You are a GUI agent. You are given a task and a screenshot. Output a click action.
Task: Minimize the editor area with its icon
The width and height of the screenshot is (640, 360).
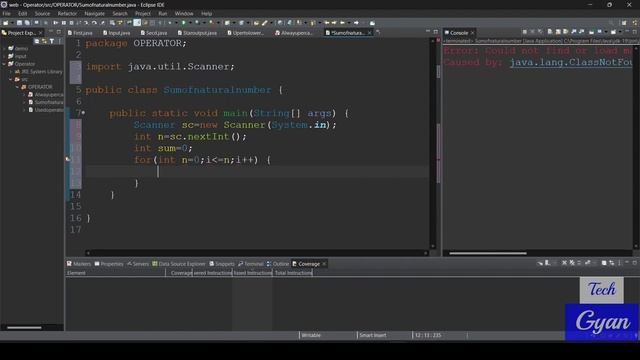[427, 32]
